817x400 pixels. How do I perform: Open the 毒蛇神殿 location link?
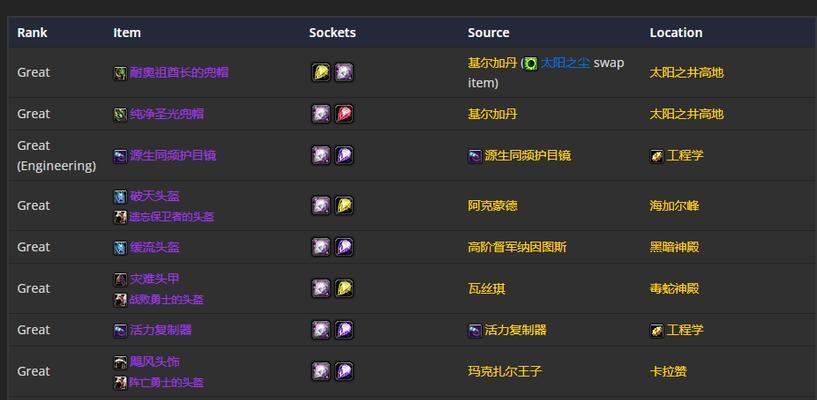(674, 288)
